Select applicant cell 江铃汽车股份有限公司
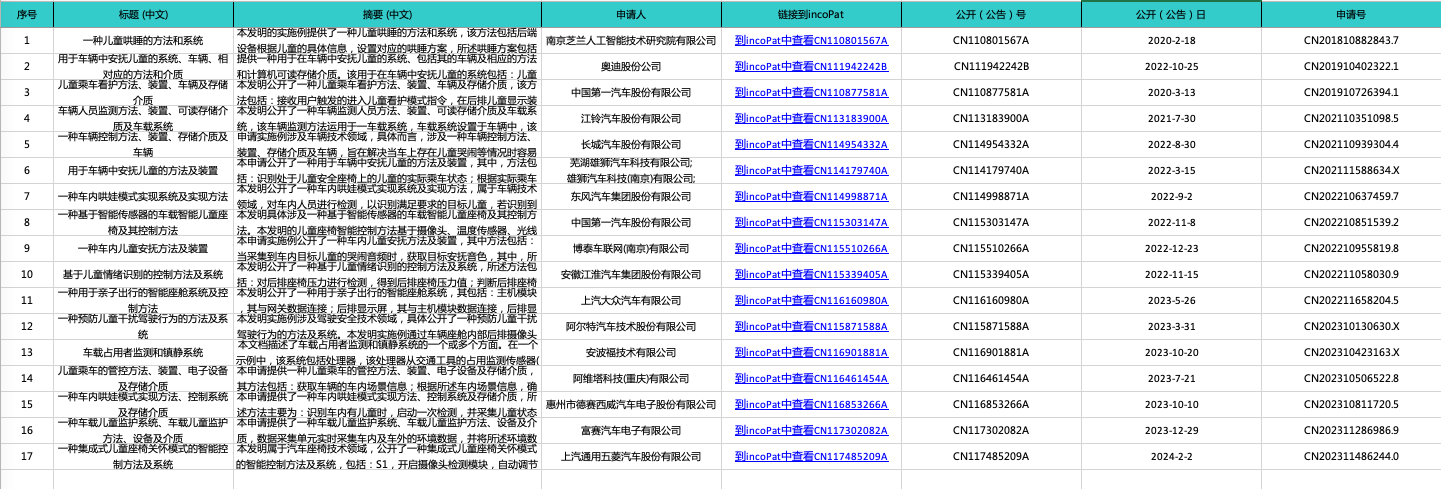 631,119
